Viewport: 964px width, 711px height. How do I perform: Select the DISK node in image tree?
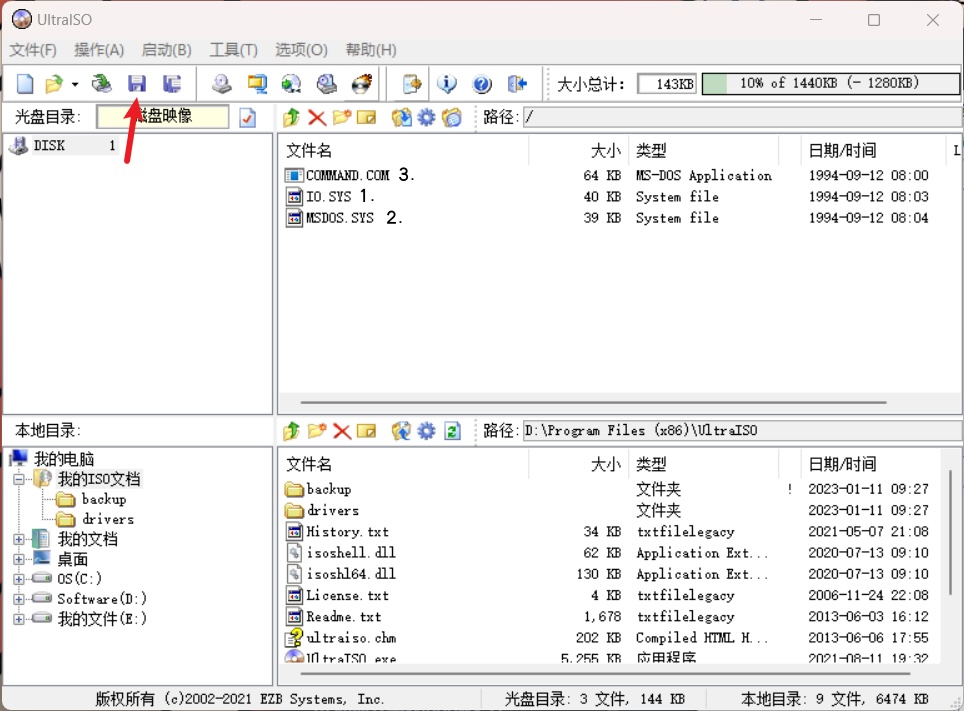(49, 145)
